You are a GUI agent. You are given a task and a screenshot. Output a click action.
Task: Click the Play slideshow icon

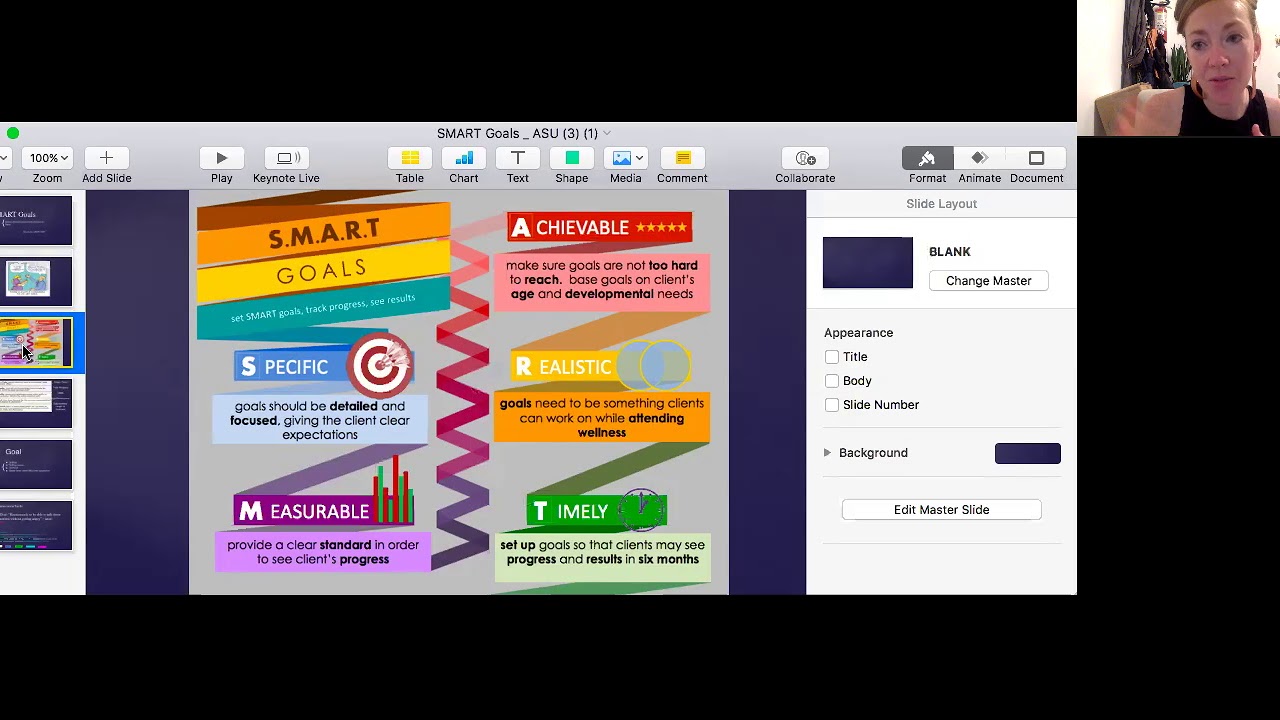point(221,158)
